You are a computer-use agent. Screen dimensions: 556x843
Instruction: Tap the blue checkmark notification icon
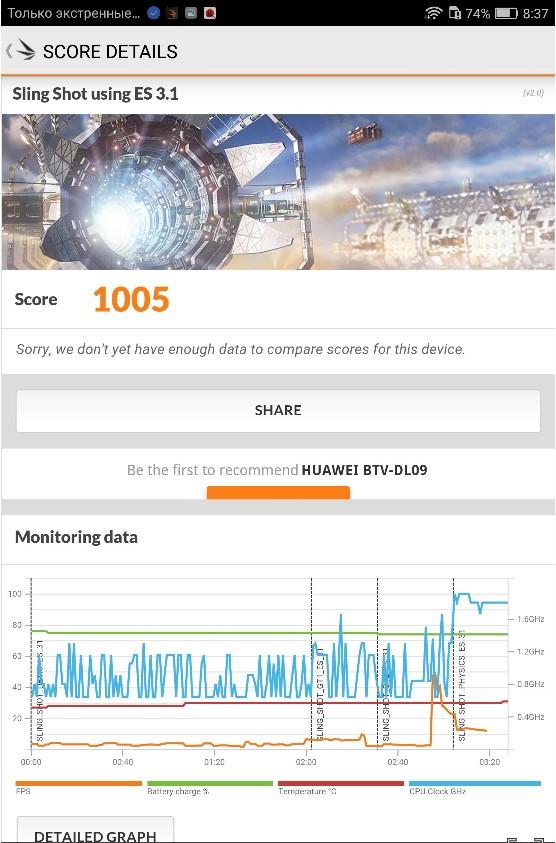pos(153,13)
